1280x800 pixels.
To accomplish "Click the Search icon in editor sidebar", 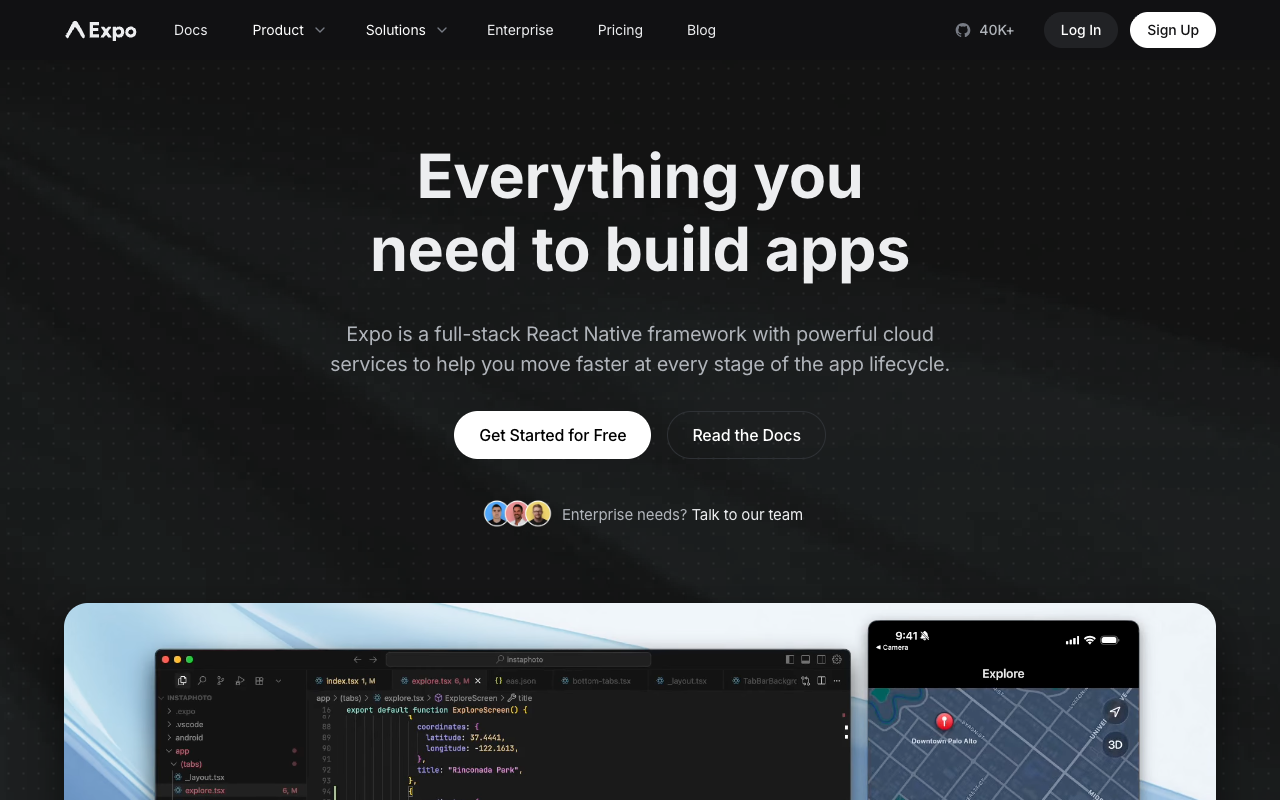I will tap(202, 681).
